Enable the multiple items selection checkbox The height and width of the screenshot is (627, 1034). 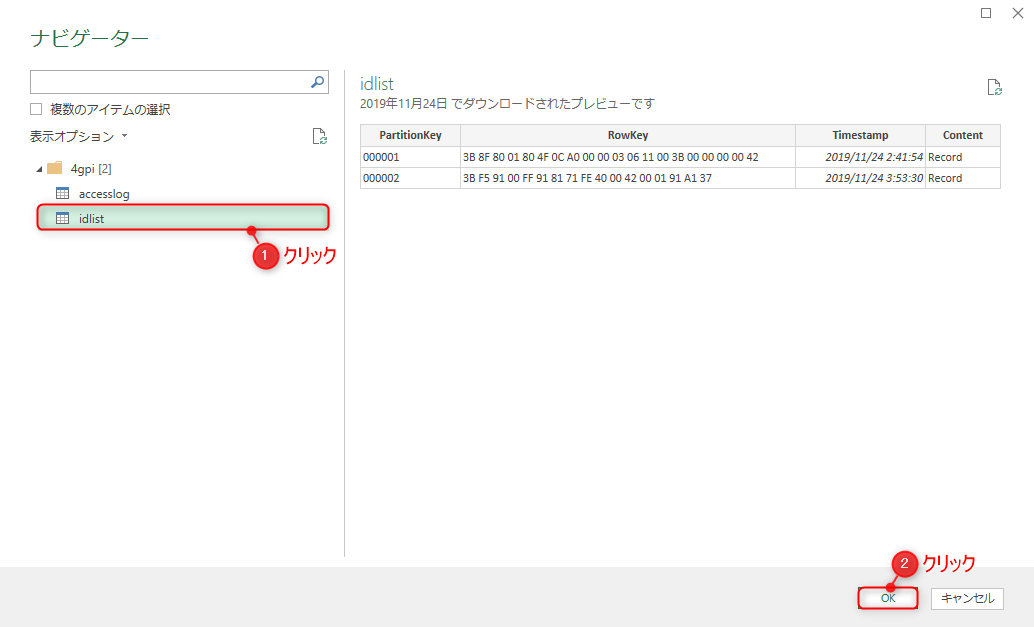coord(36,109)
